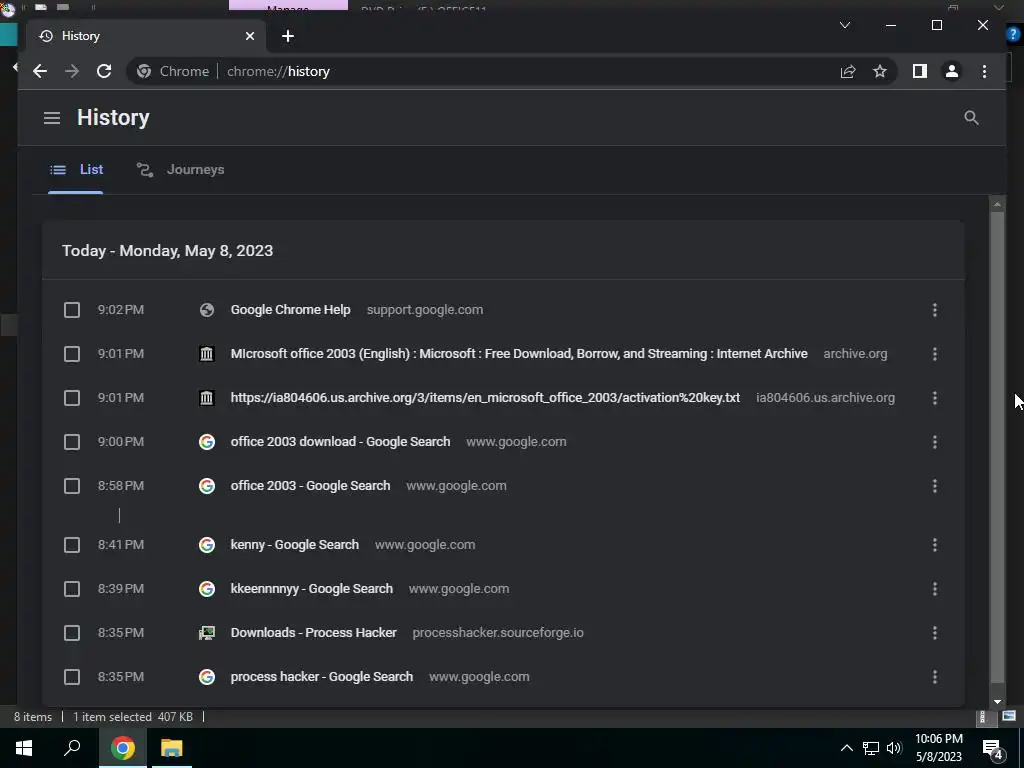The width and height of the screenshot is (1024, 768).
Task: Open File Explorer from the taskbar
Action: click(172, 748)
